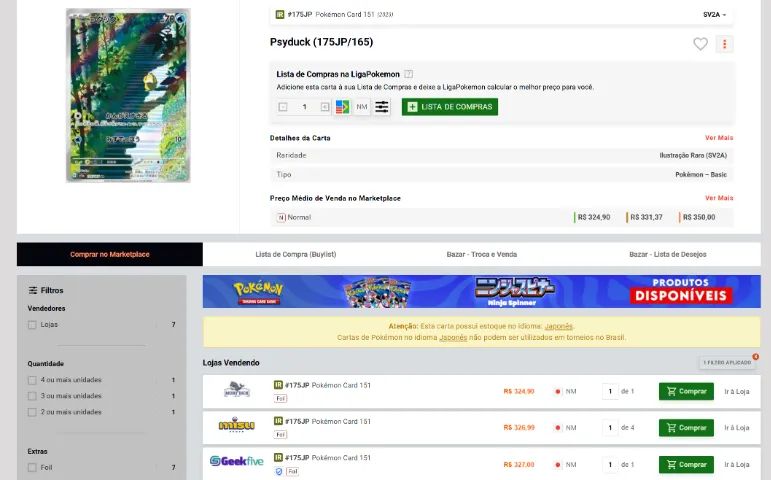
Task: Open Ver Mais for Preço Médio de Venda
Action: point(719,198)
